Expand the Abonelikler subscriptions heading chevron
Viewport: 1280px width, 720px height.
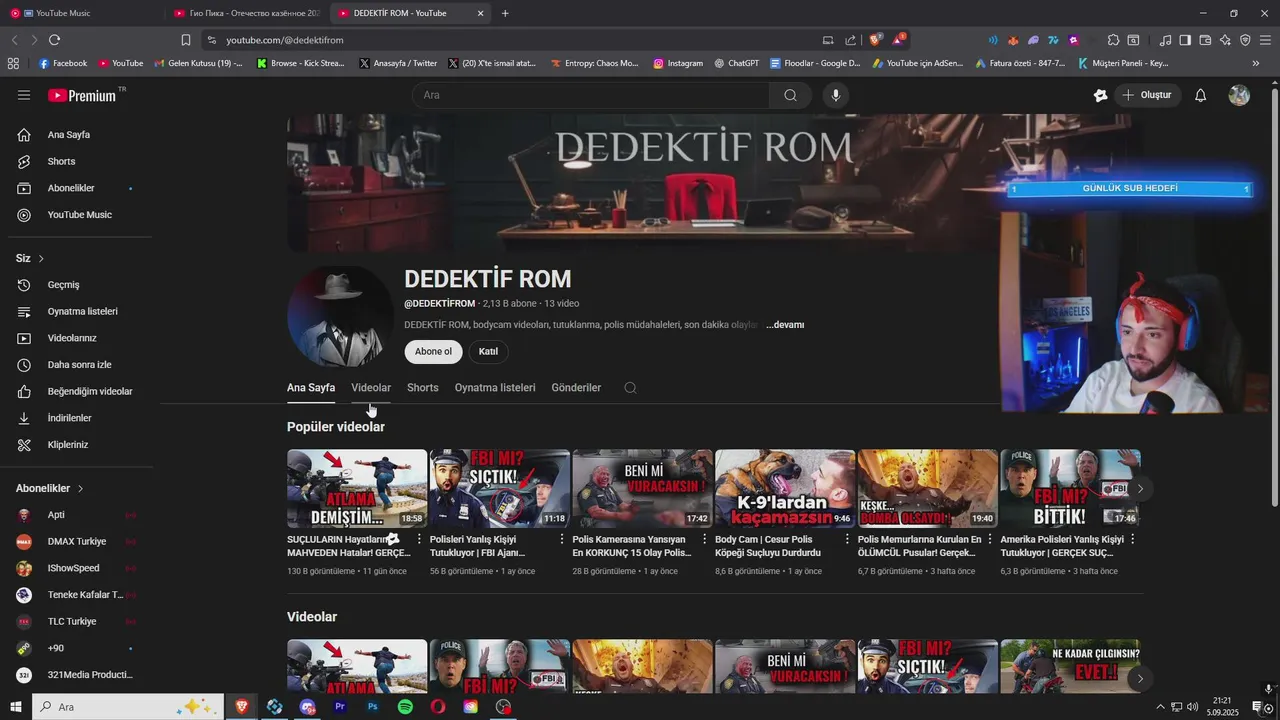pos(80,489)
